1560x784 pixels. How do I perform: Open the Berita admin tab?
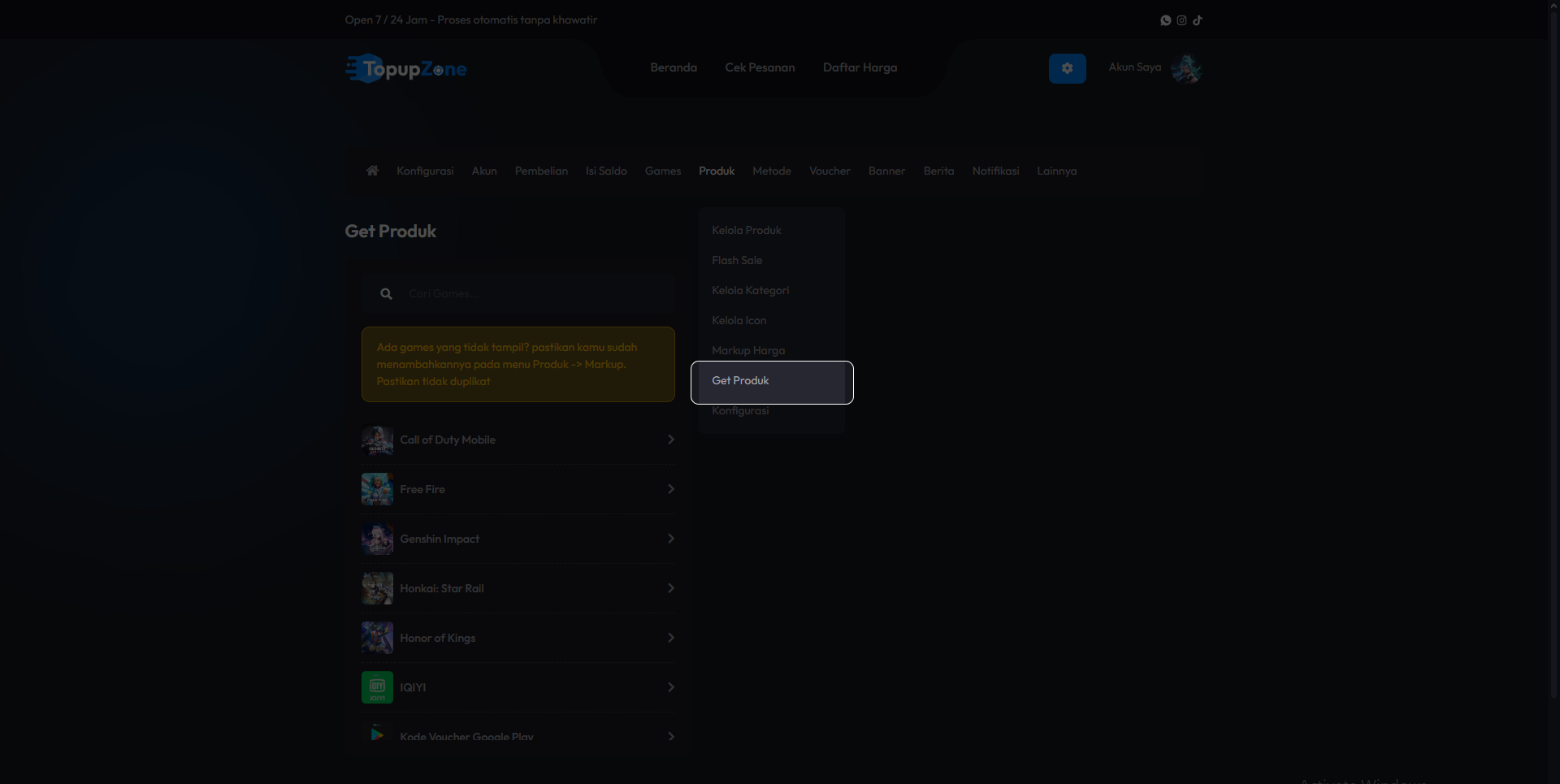938,171
